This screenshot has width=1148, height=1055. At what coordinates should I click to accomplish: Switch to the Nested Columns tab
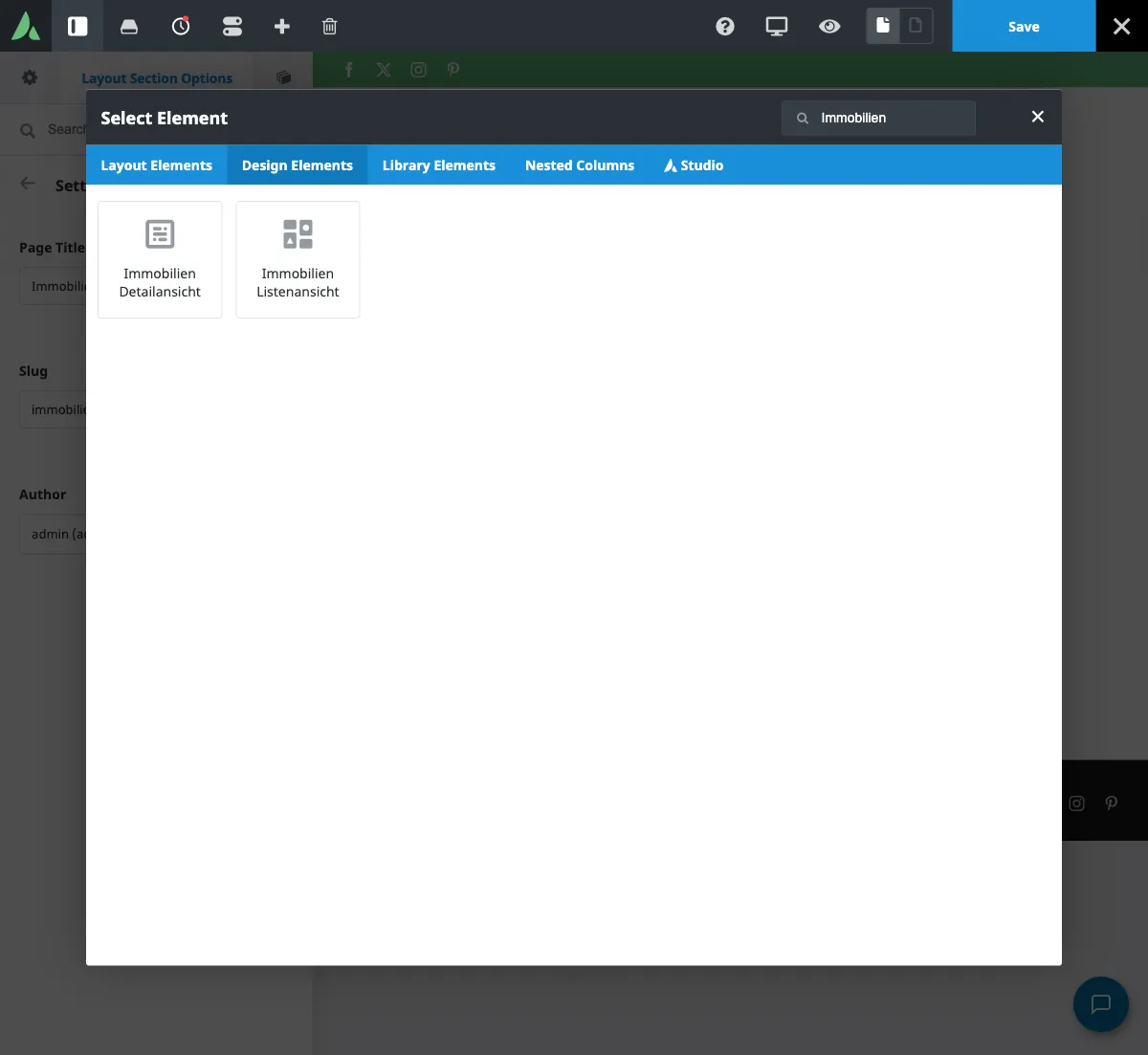coord(580,165)
